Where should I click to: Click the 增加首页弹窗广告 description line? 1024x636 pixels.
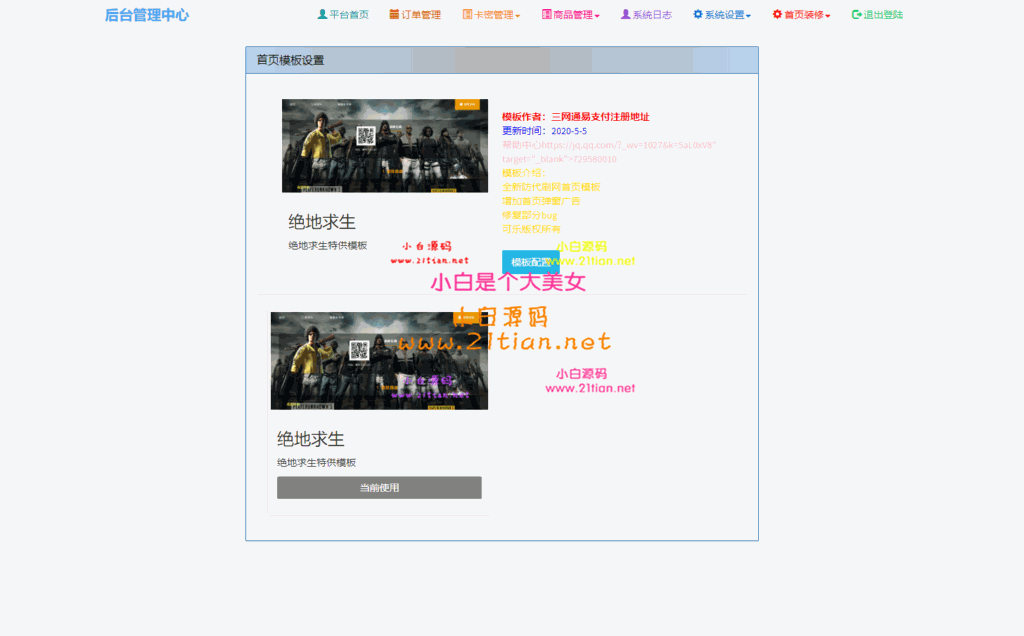pyautogui.click(x=541, y=201)
